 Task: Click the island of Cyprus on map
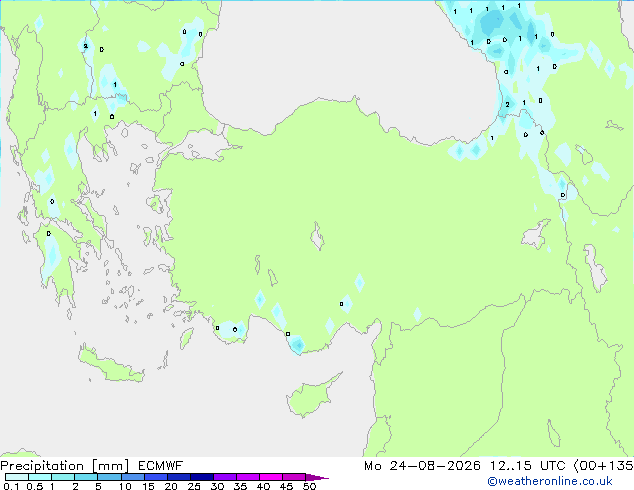[x=312, y=395]
